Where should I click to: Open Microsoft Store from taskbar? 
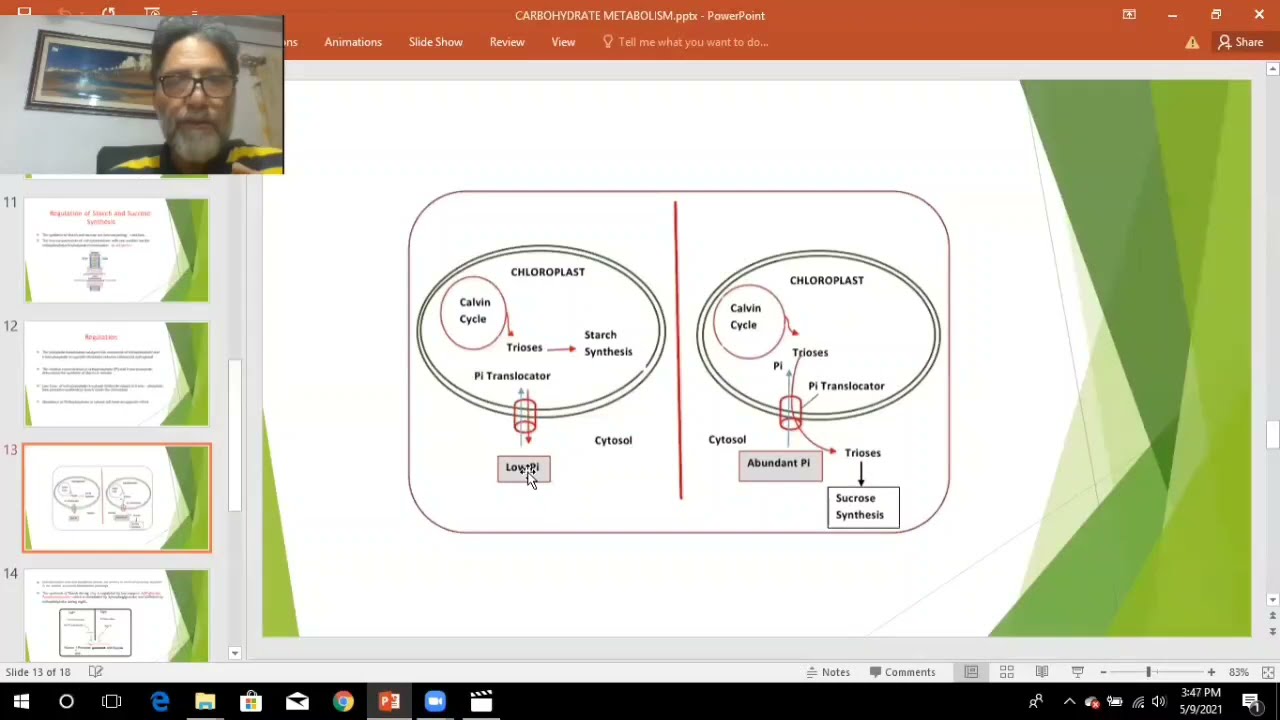pyautogui.click(x=251, y=702)
